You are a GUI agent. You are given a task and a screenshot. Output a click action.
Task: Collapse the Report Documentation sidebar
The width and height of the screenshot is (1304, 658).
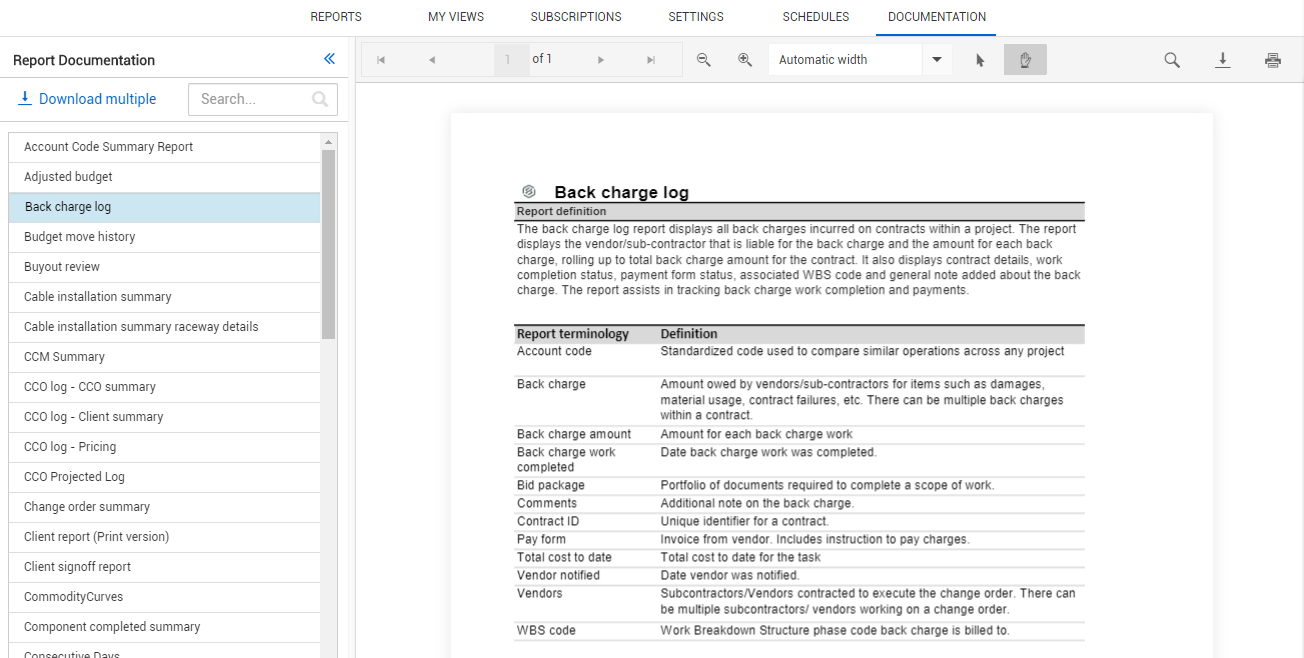click(x=329, y=59)
